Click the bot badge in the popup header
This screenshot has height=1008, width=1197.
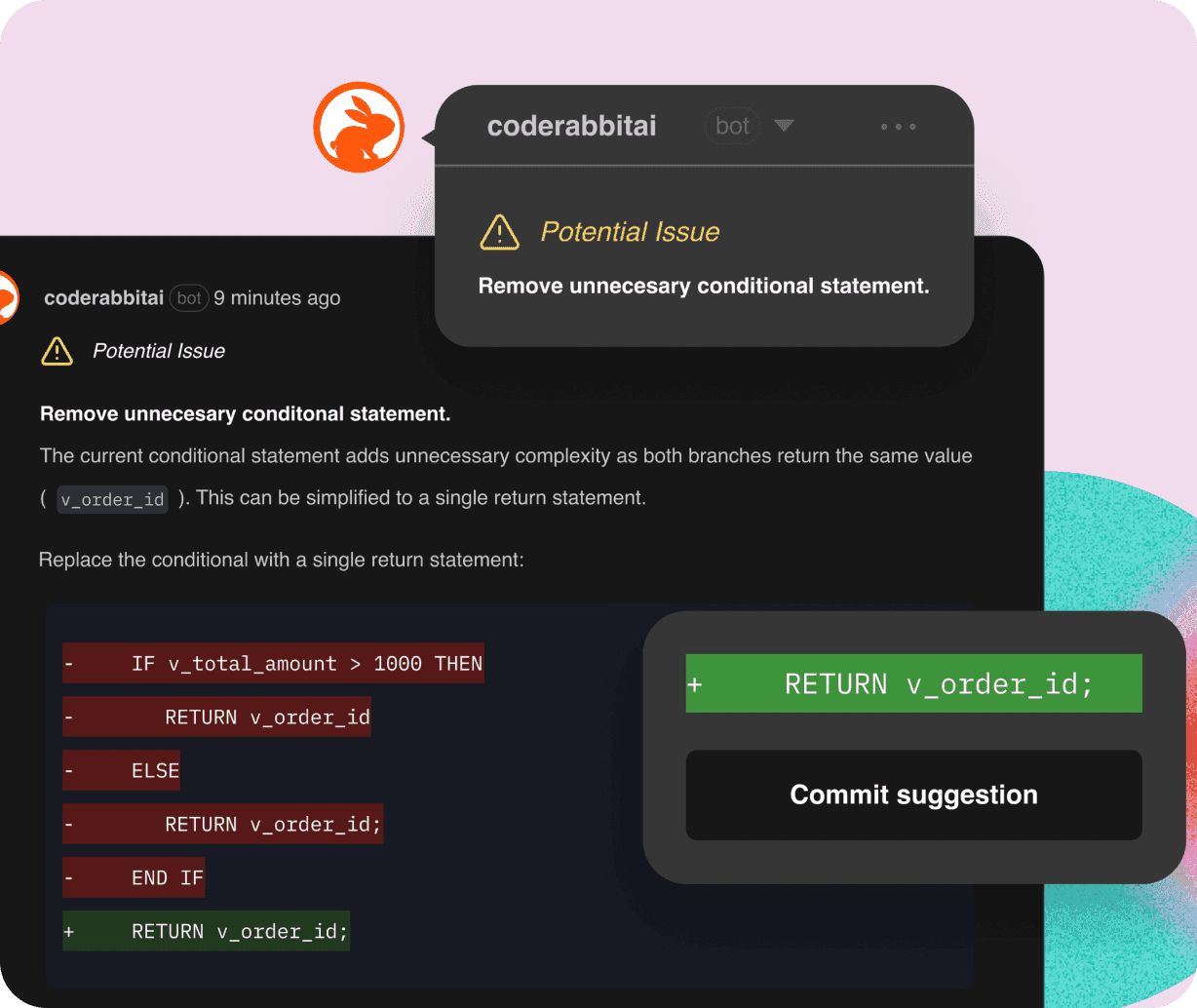(732, 126)
